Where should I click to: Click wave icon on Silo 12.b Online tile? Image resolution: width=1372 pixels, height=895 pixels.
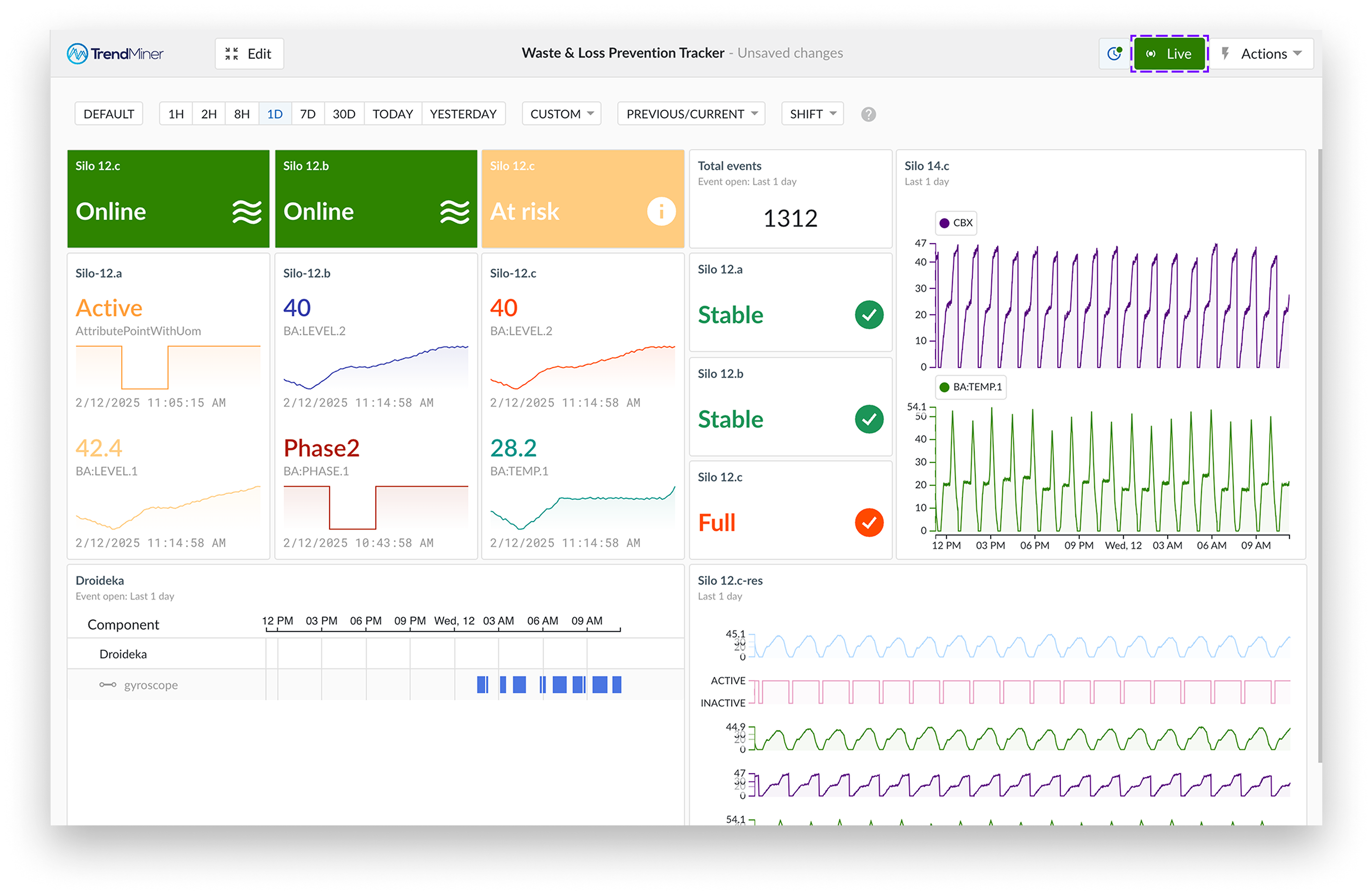[x=454, y=212]
